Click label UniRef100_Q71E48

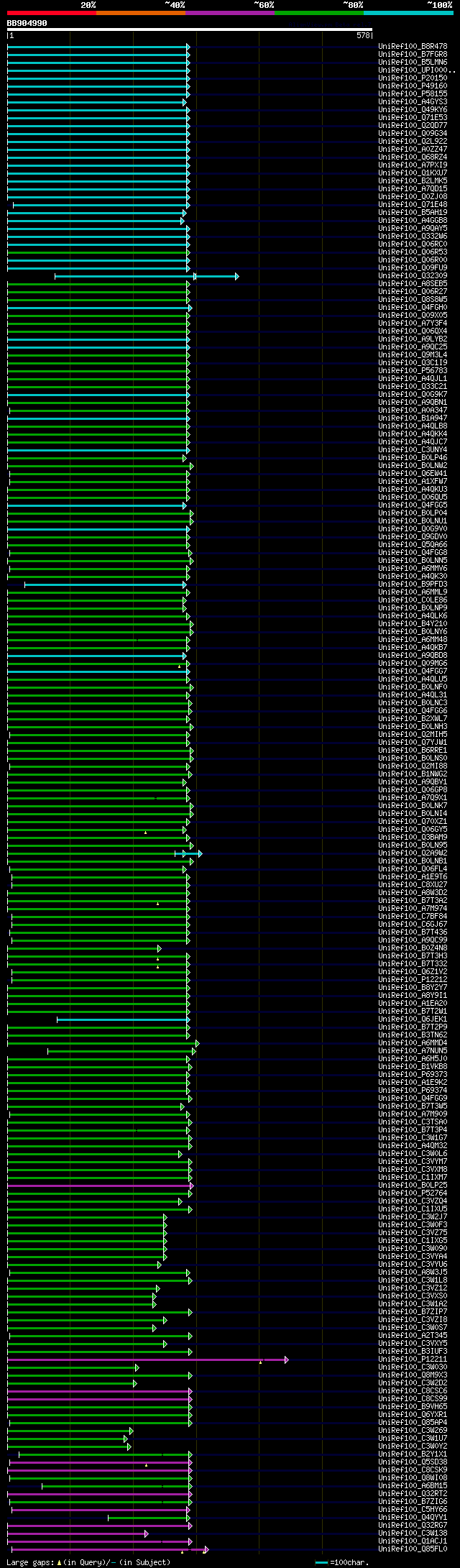(x=413, y=204)
